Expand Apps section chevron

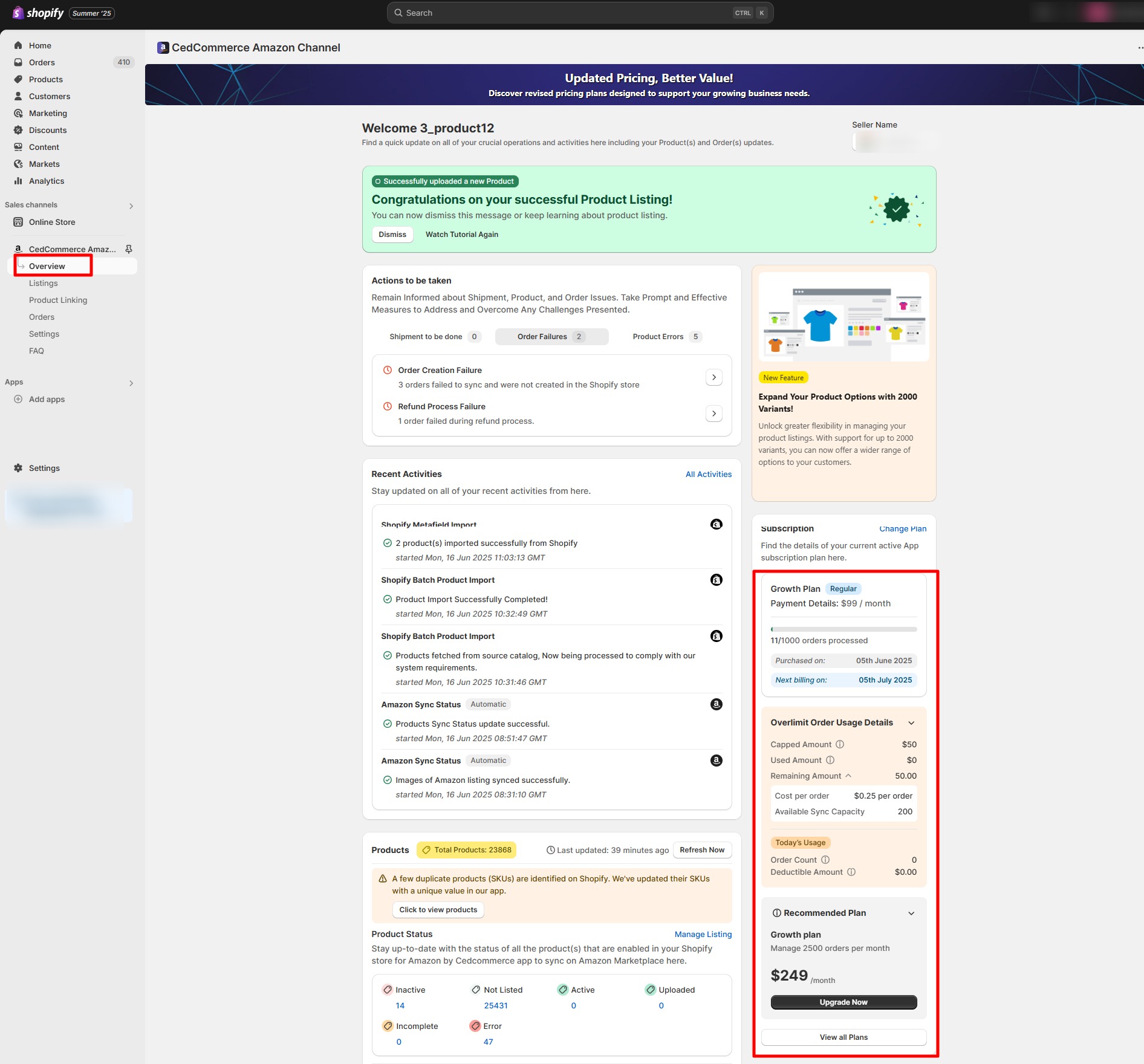[131, 383]
